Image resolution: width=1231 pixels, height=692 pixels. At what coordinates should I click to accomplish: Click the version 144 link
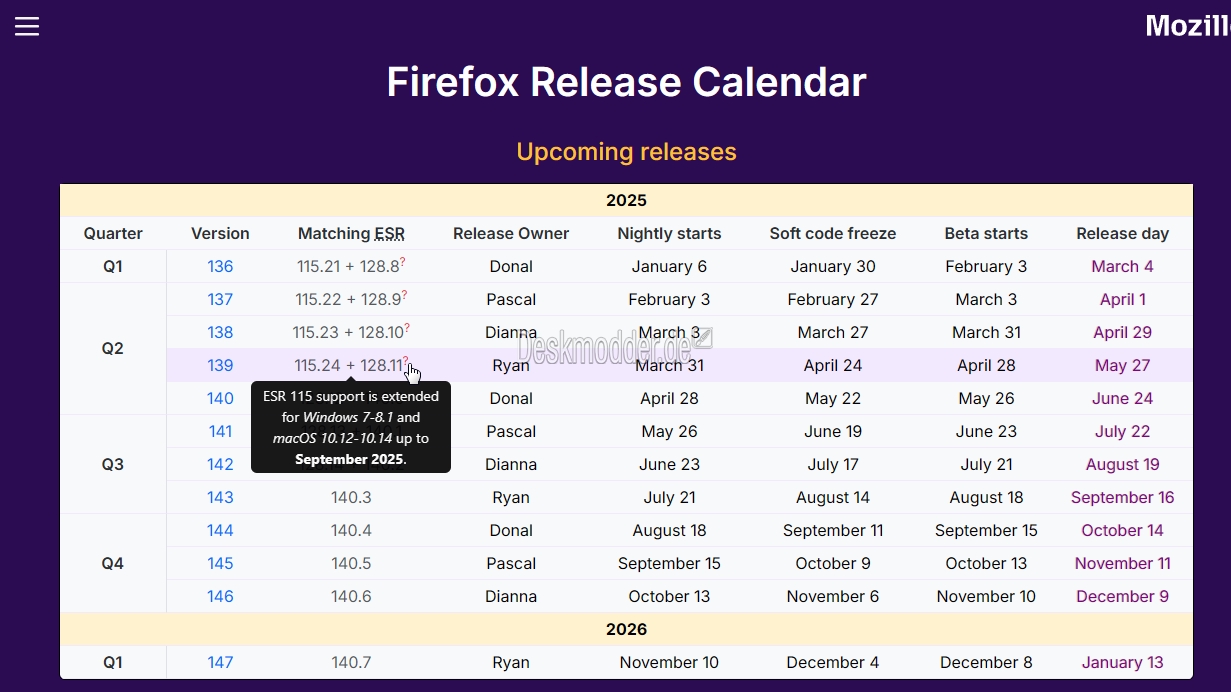pyautogui.click(x=220, y=530)
